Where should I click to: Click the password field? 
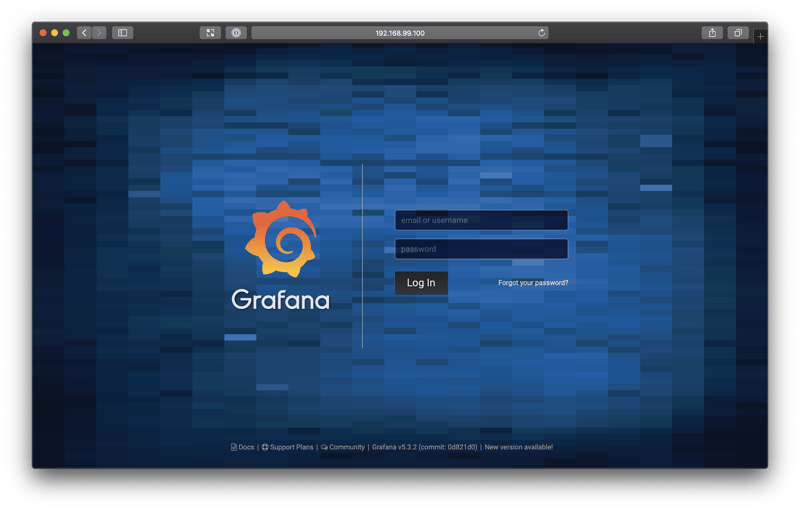pos(481,249)
